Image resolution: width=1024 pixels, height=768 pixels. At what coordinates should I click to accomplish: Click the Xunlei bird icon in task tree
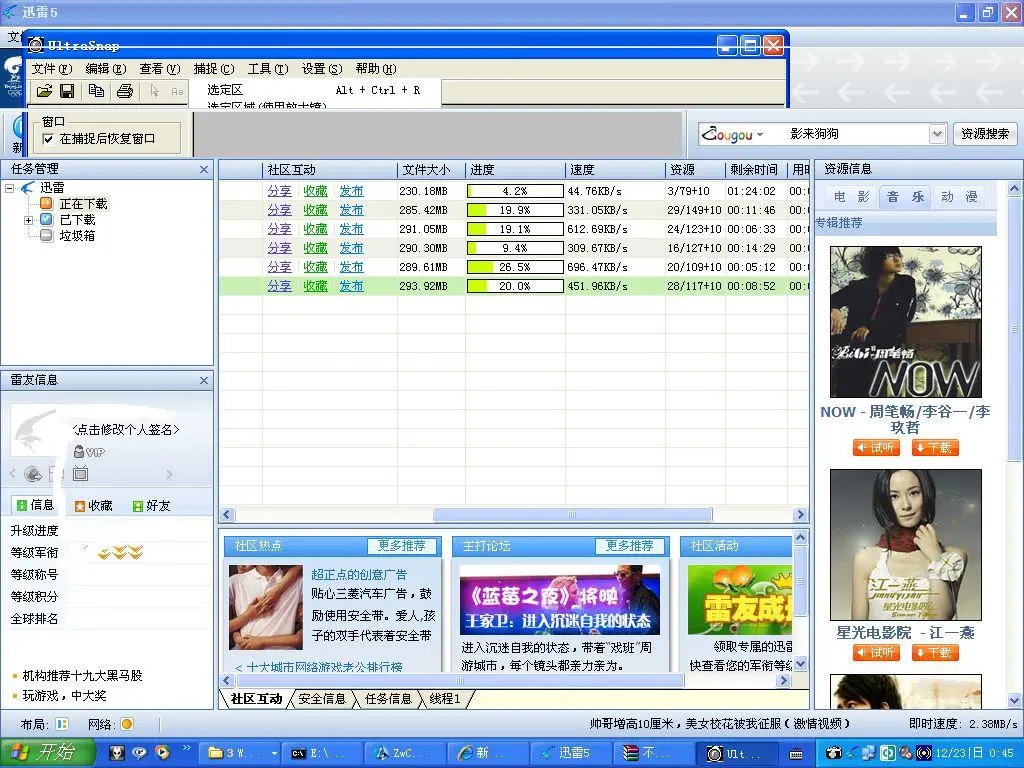(x=27, y=188)
